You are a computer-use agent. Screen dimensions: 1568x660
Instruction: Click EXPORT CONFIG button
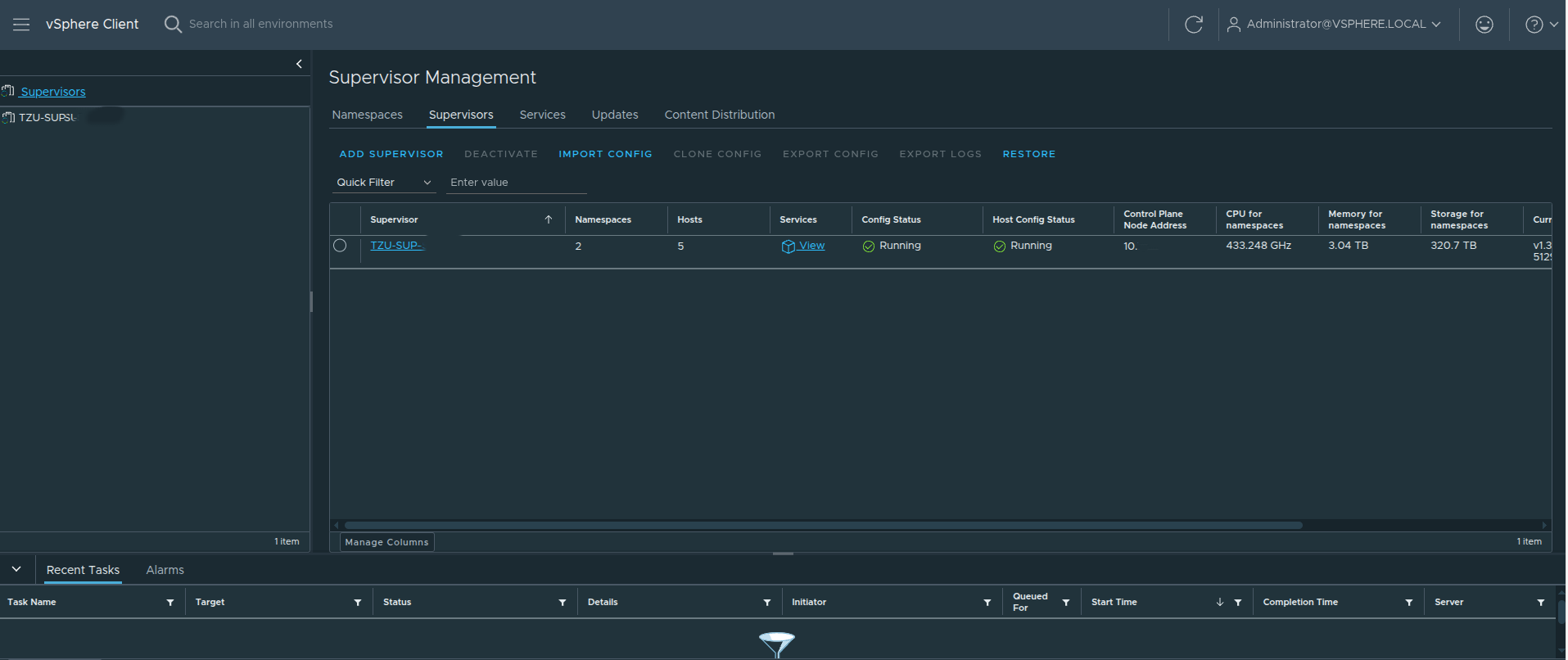point(830,154)
